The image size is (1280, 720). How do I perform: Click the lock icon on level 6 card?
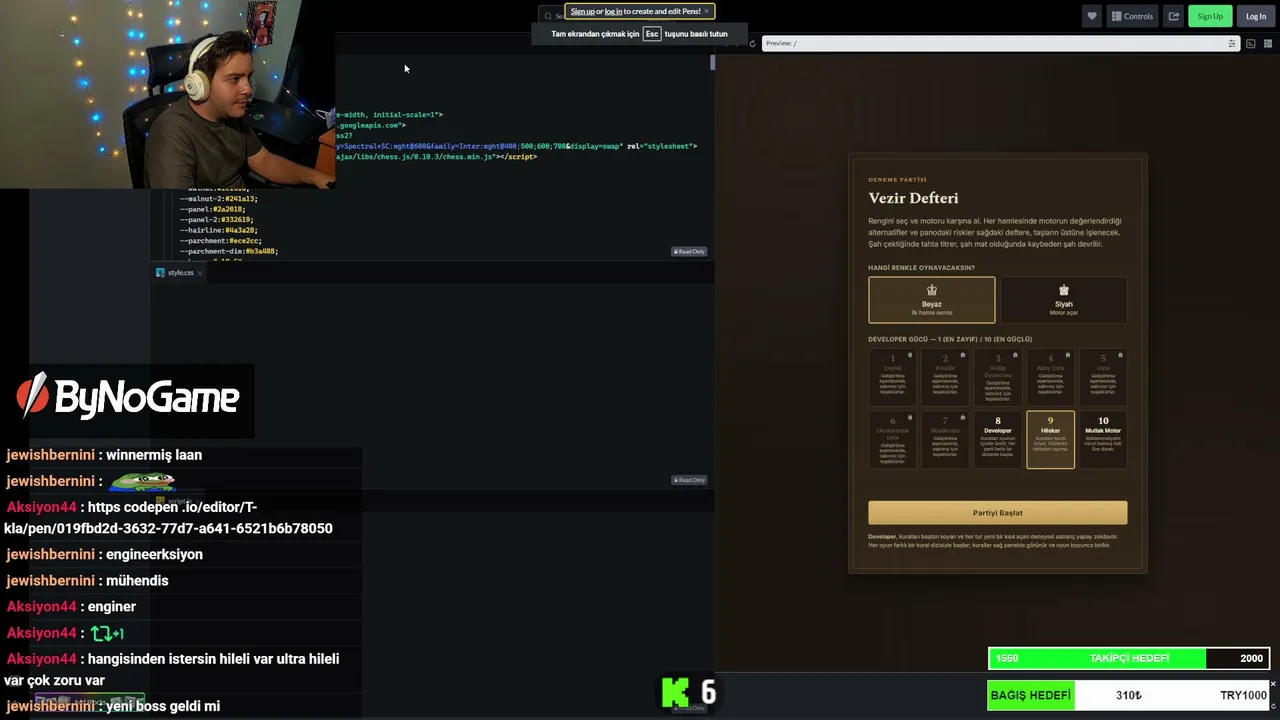coord(910,417)
